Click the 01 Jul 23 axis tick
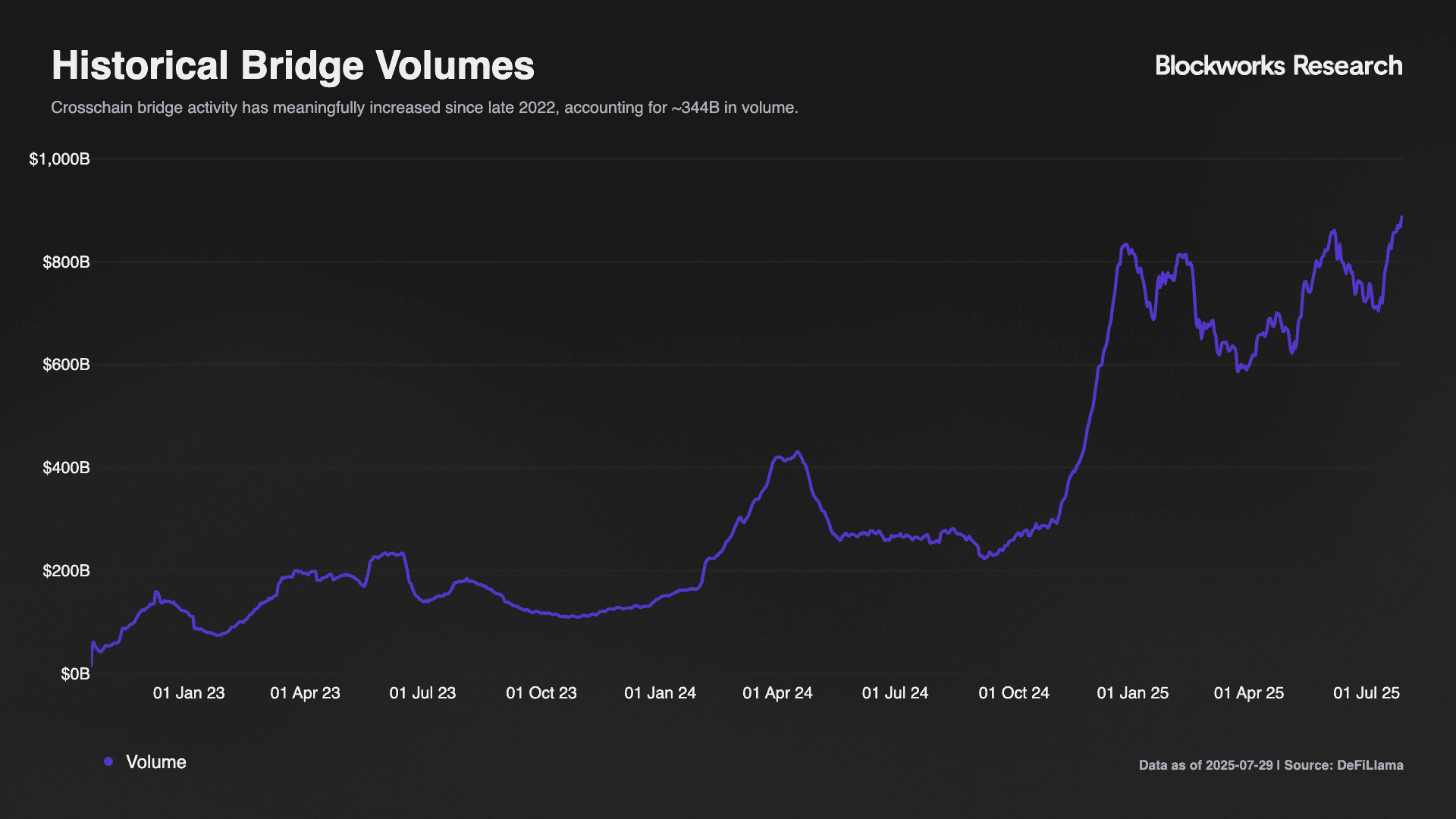This screenshot has height=819, width=1456. click(x=422, y=693)
